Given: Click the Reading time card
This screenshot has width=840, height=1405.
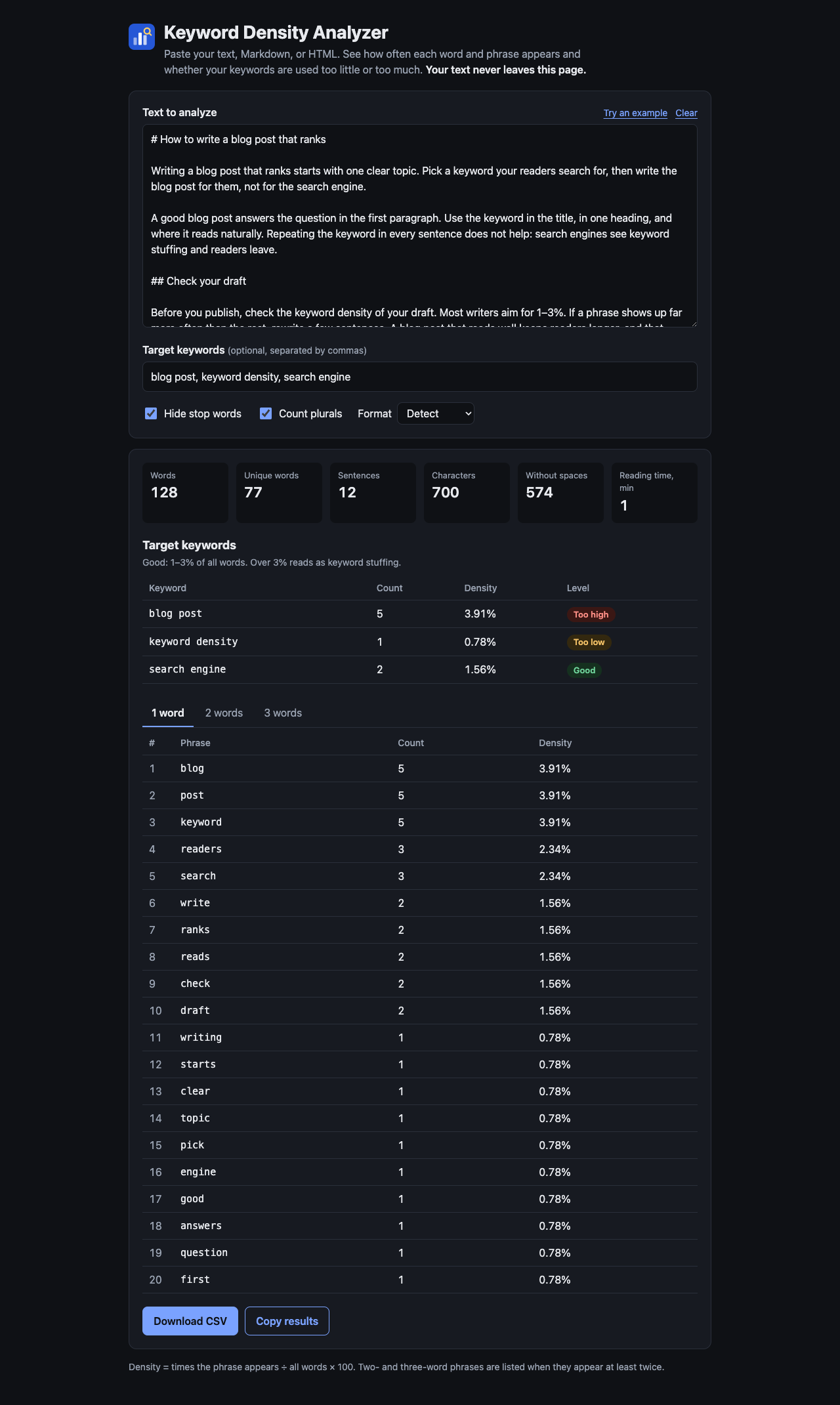Looking at the screenshot, I should (x=654, y=493).
